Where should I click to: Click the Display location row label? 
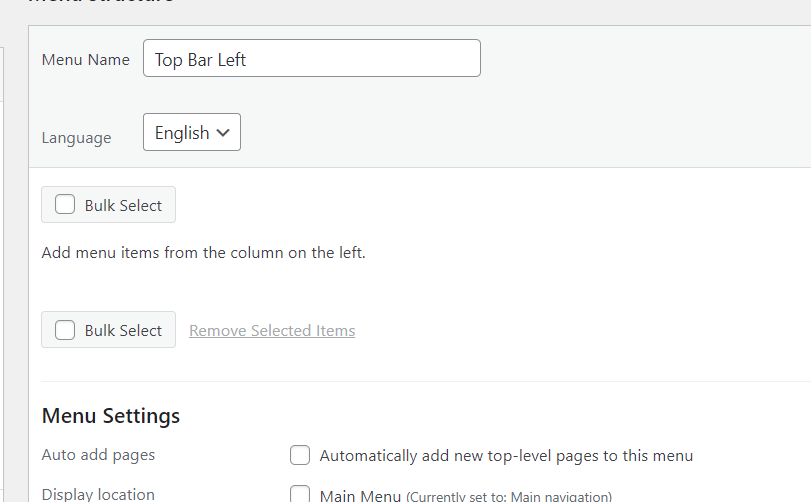coord(98,494)
